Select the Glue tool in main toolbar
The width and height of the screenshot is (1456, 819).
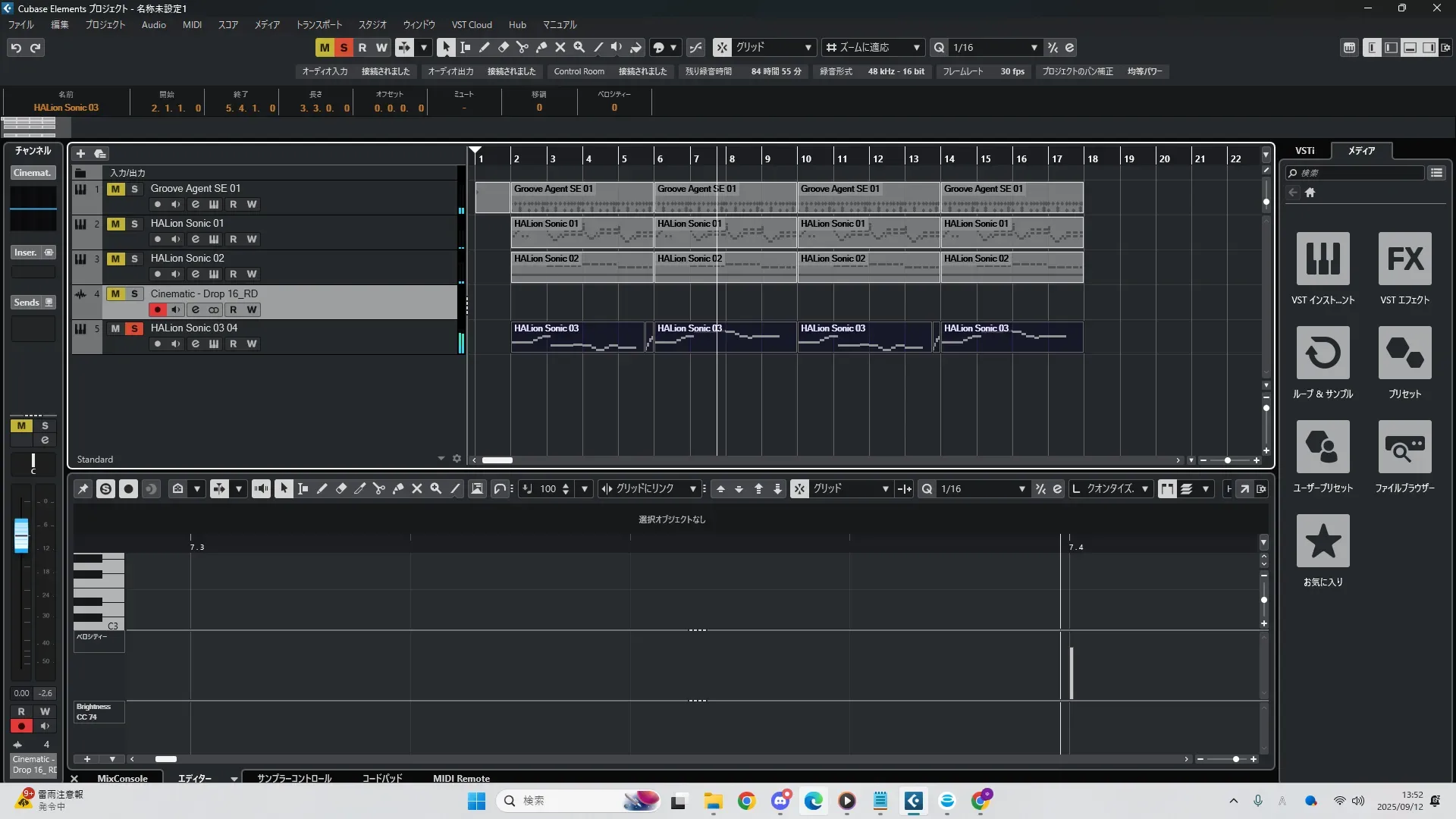(541, 47)
